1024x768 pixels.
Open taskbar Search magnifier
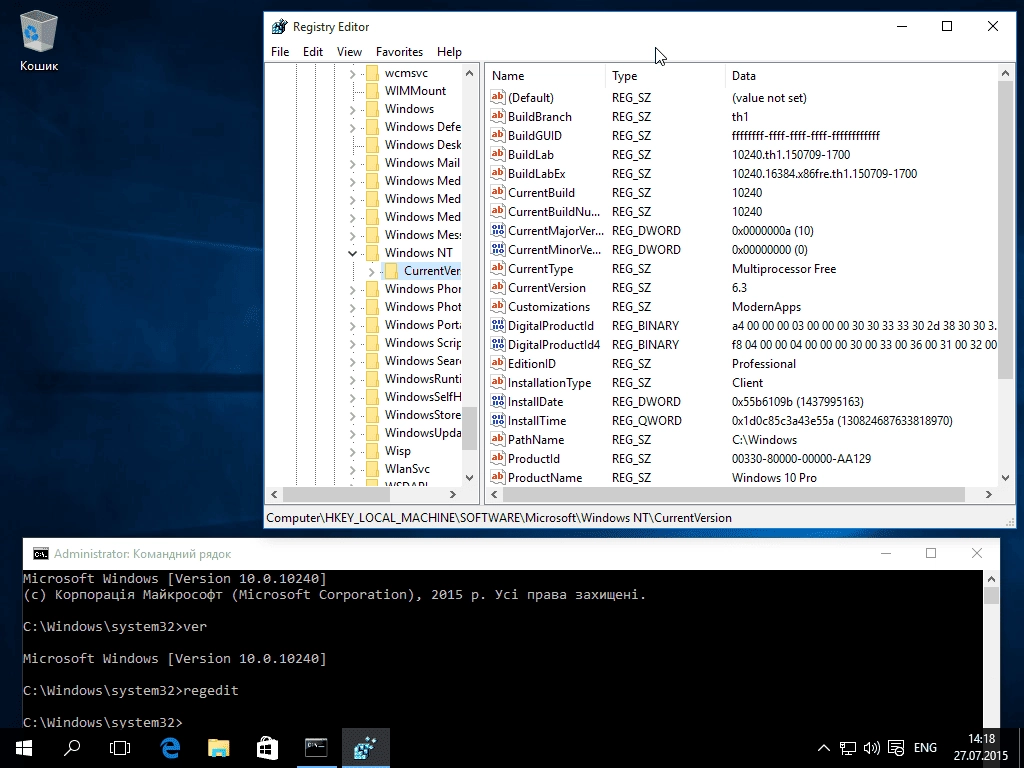[x=72, y=748]
